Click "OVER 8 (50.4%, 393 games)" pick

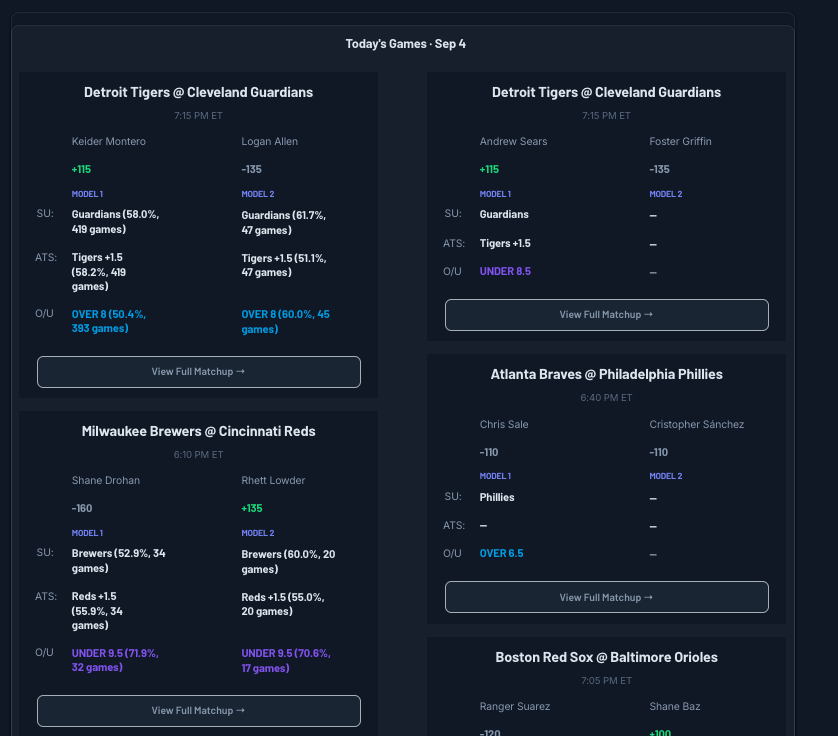click(x=108, y=321)
